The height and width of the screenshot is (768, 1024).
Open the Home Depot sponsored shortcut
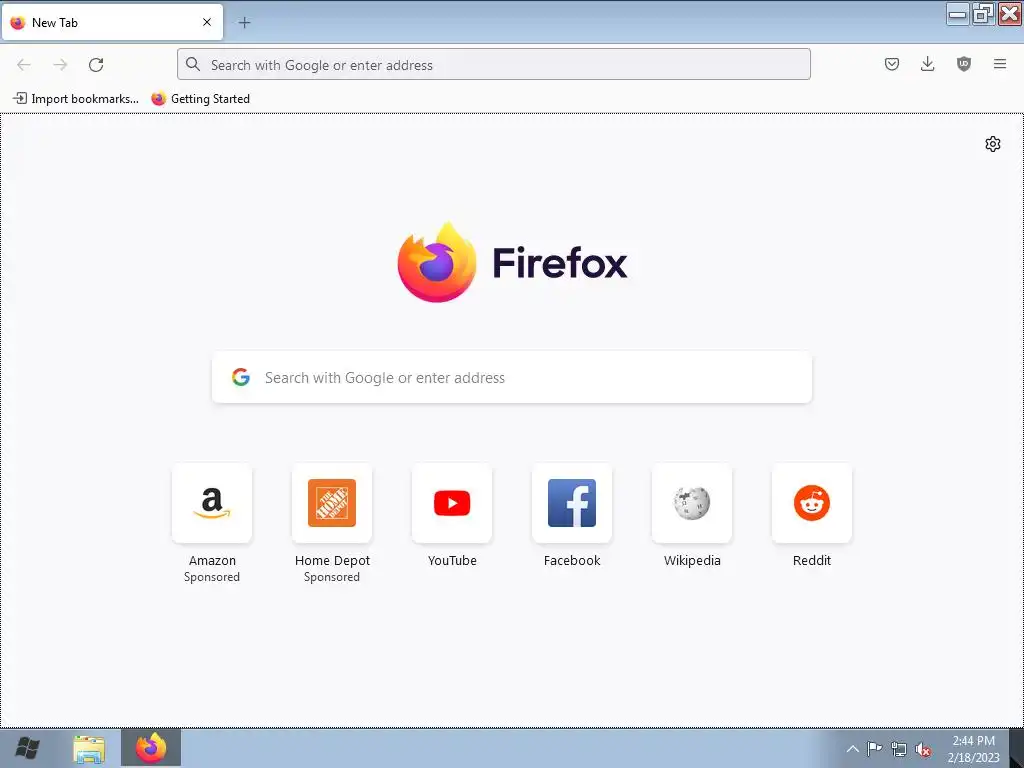click(x=332, y=503)
